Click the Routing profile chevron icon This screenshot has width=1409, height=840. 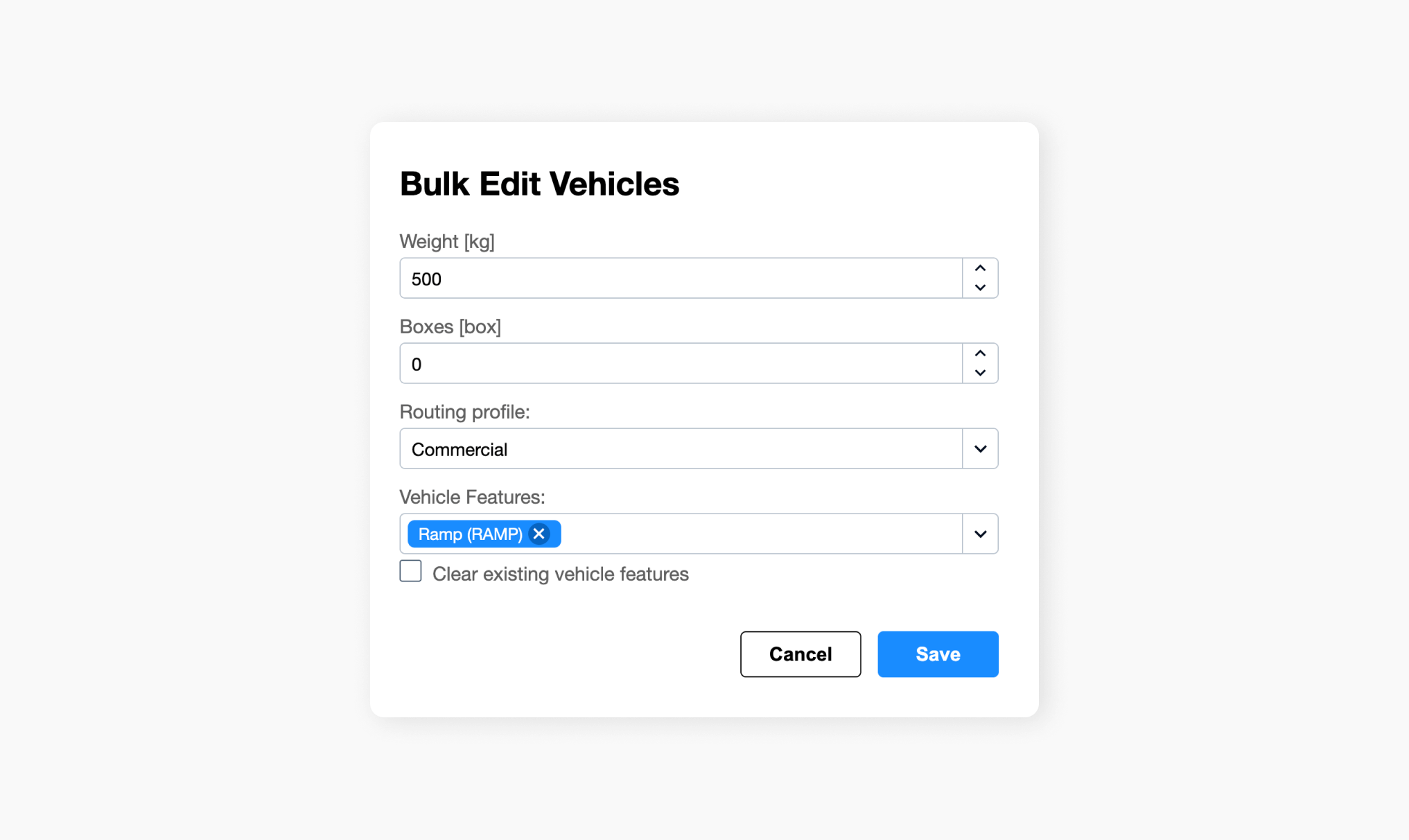979,448
